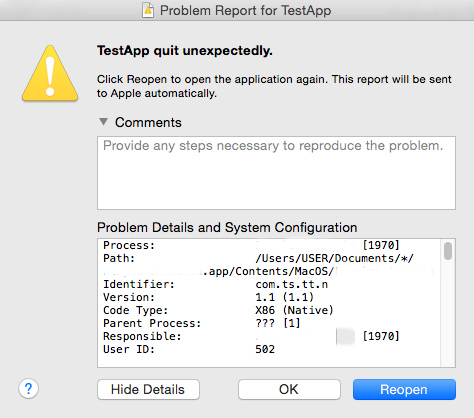Select the 'TestApp quit unexpectedly.' heading
This screenshot has width=474, height=418.
(185, 51)
